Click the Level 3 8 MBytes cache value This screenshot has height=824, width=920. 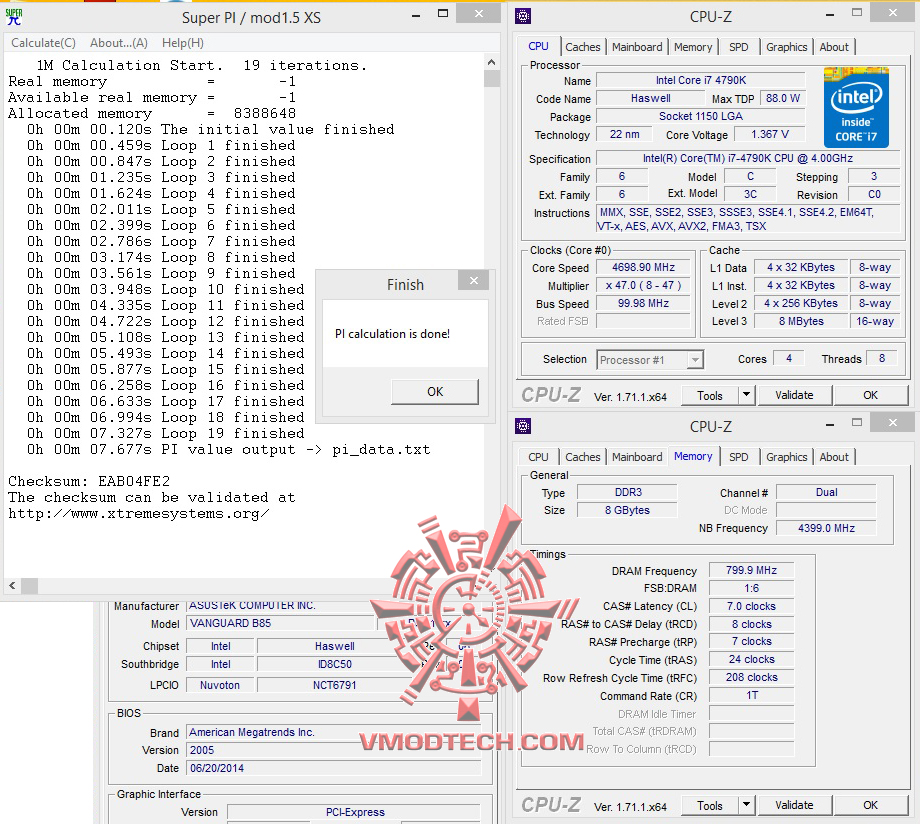click(x=801, y=322)
